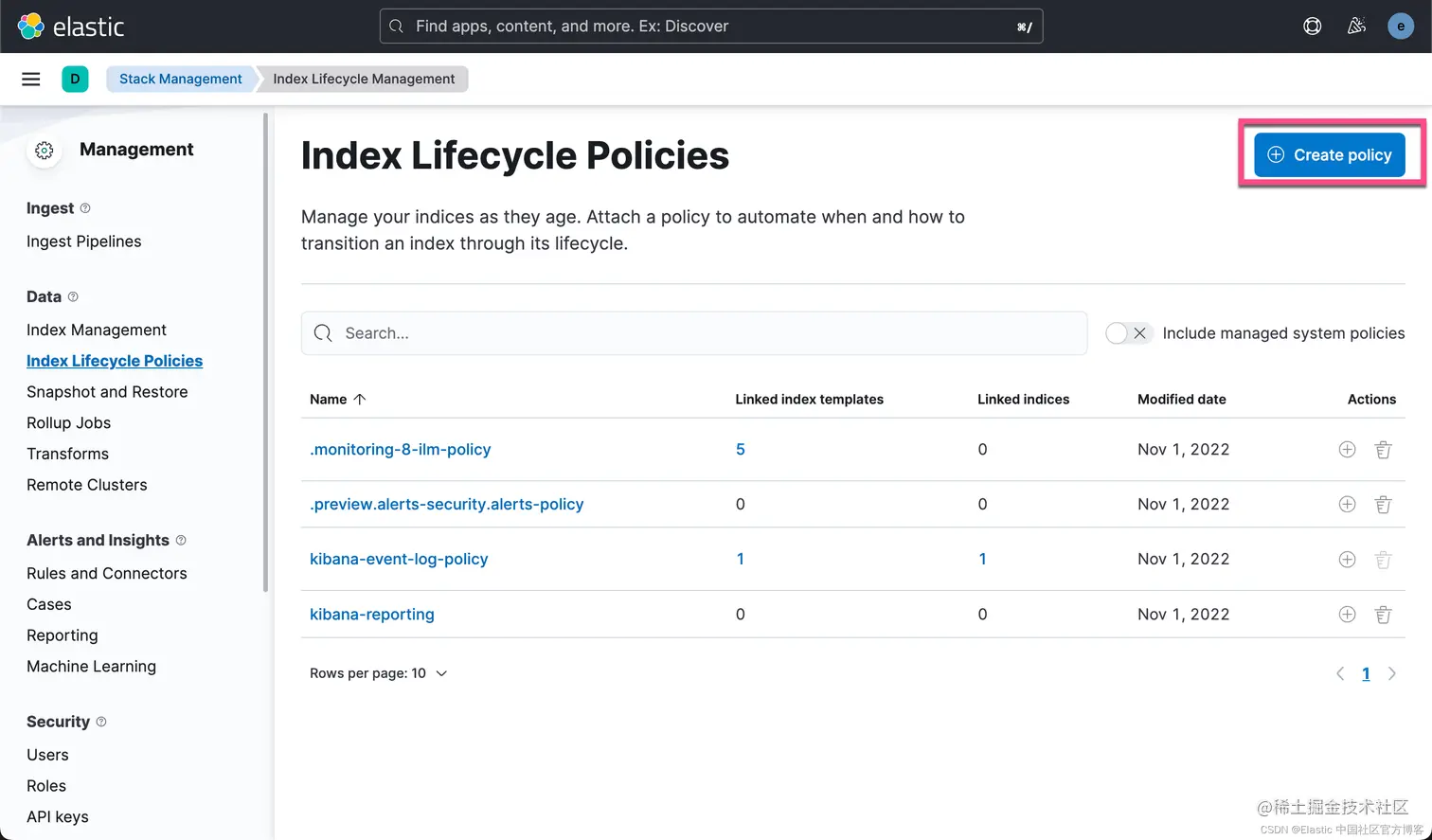Click the green D space selector
1432x840 pixels.
pyautogui.click(x=75, y=79)
